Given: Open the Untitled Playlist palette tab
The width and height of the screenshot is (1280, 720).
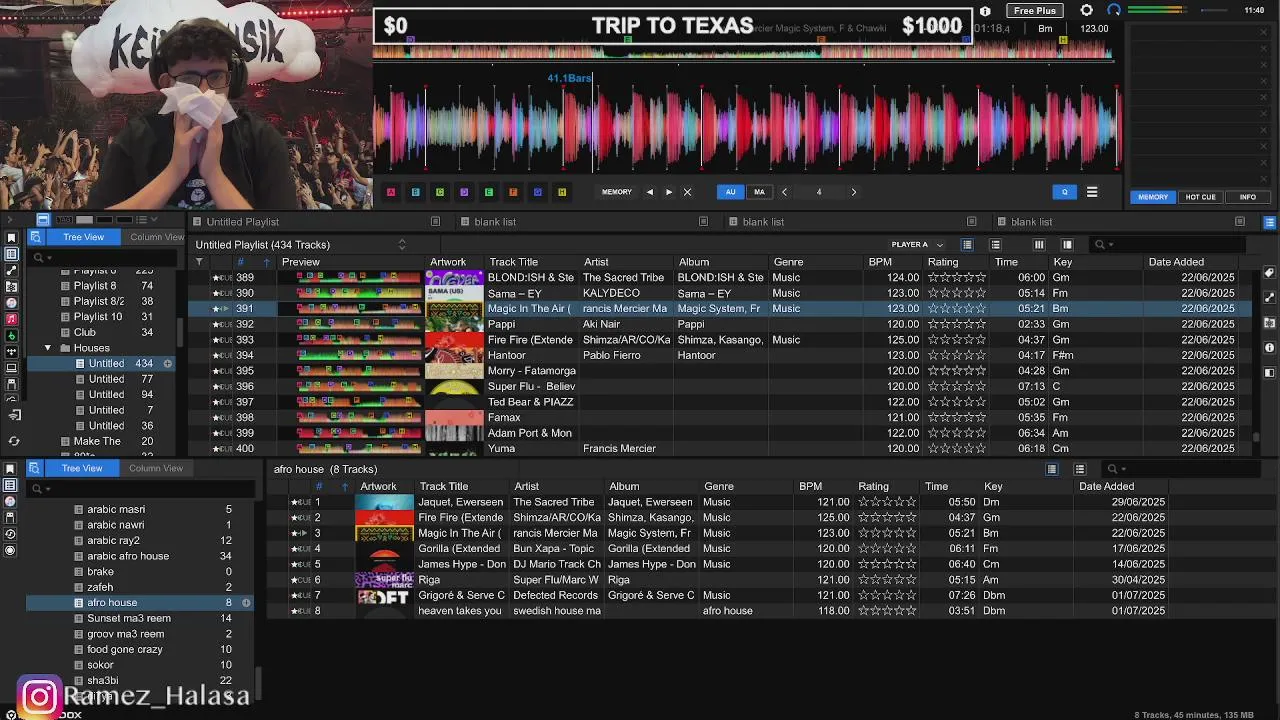Looking at the screenshot, I should [243, 222].
